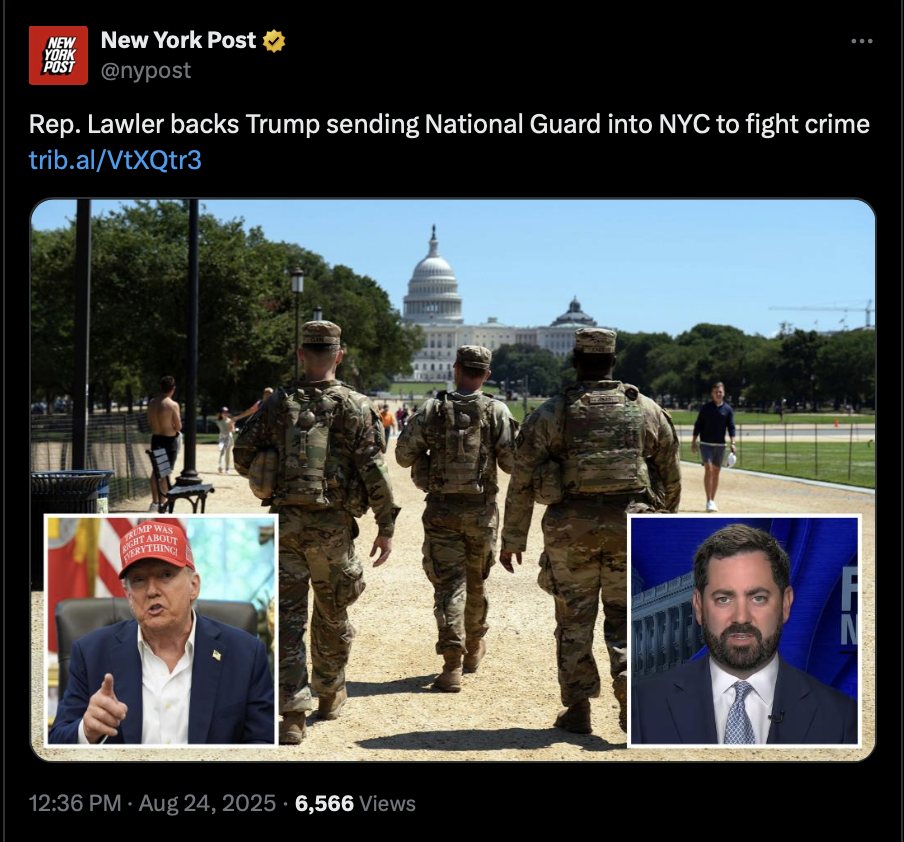
Task: Open the three-dot more options menu
Action: point(862,41)
